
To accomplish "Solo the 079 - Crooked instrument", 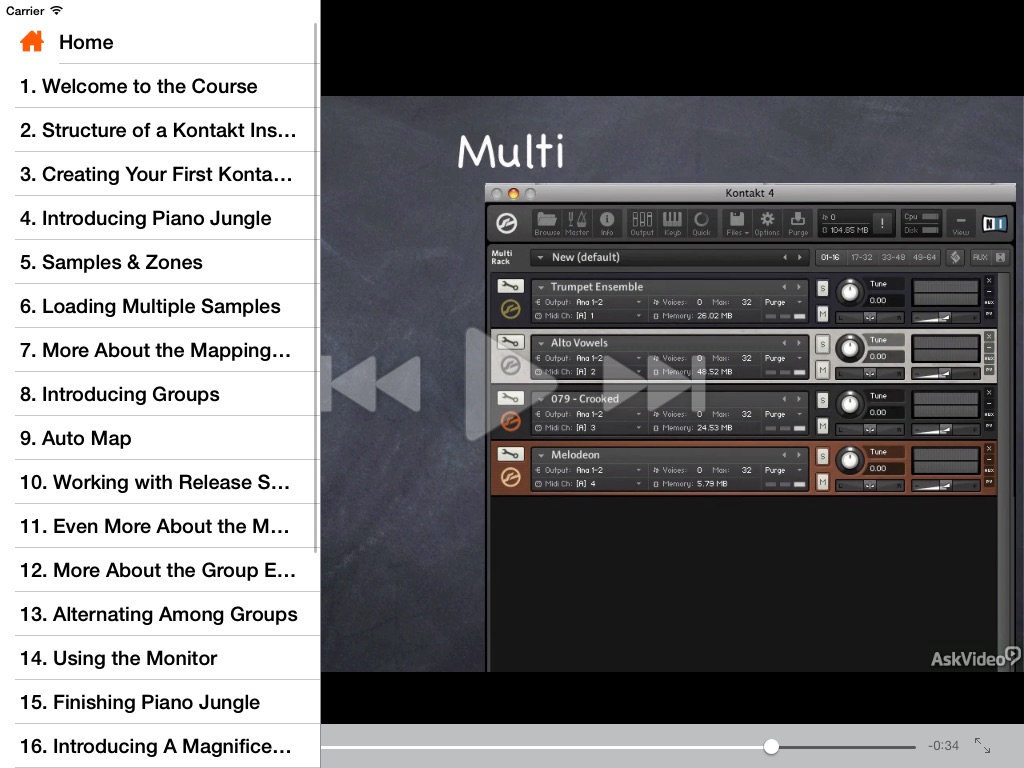I will [822, 400].
